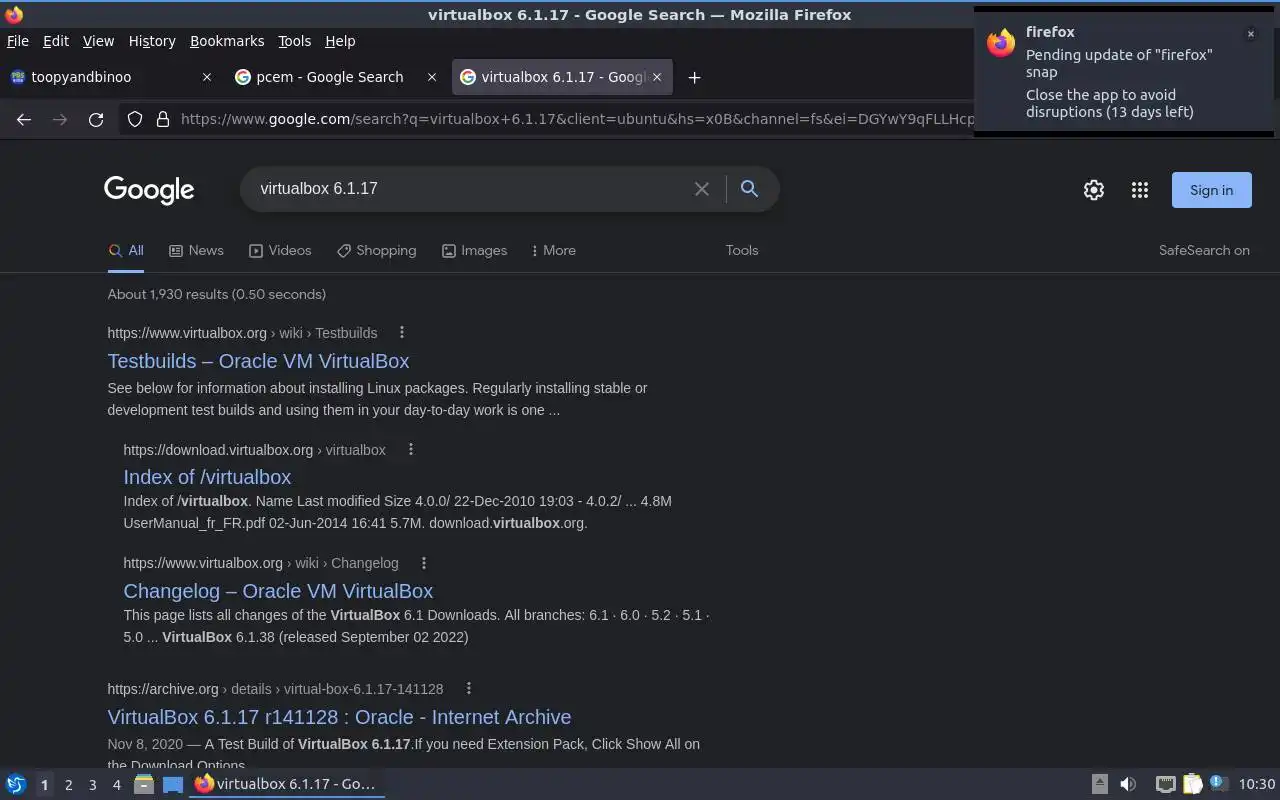
Task: Close the toopyandbinoo tab
Action: 207,77
